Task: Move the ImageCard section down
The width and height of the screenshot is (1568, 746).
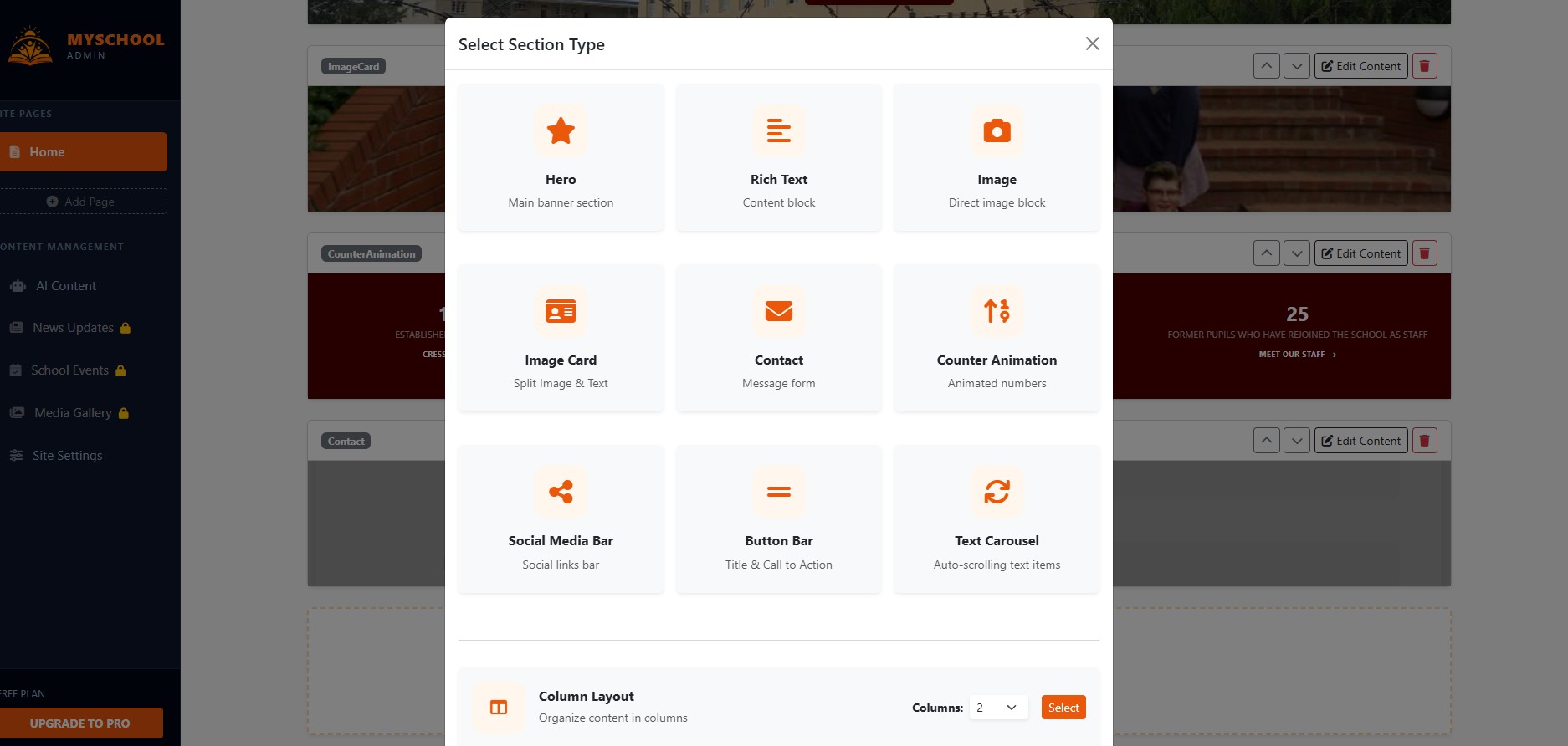Action: click(1296, 66)
